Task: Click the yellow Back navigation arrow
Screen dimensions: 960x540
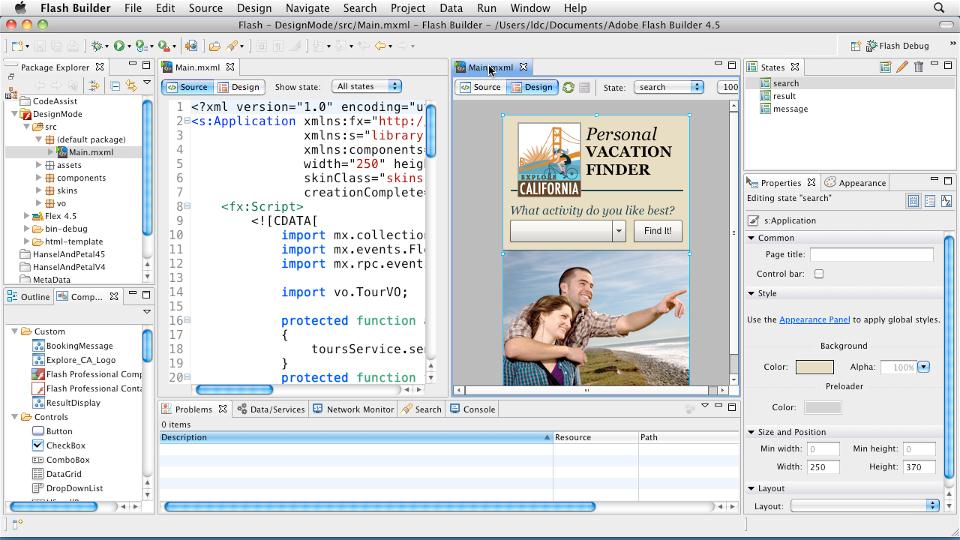Action: click(380, 46)
